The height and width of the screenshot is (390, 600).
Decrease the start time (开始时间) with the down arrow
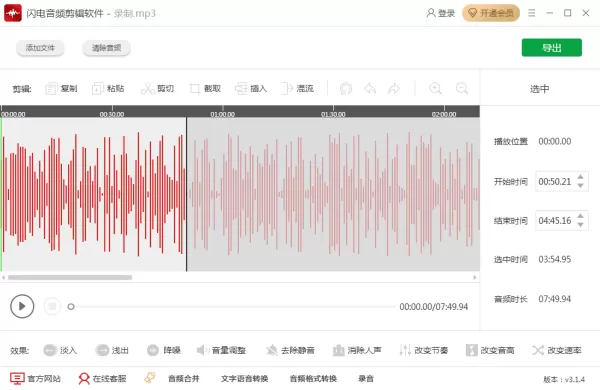pyautogui.click(x=580, y=186)
